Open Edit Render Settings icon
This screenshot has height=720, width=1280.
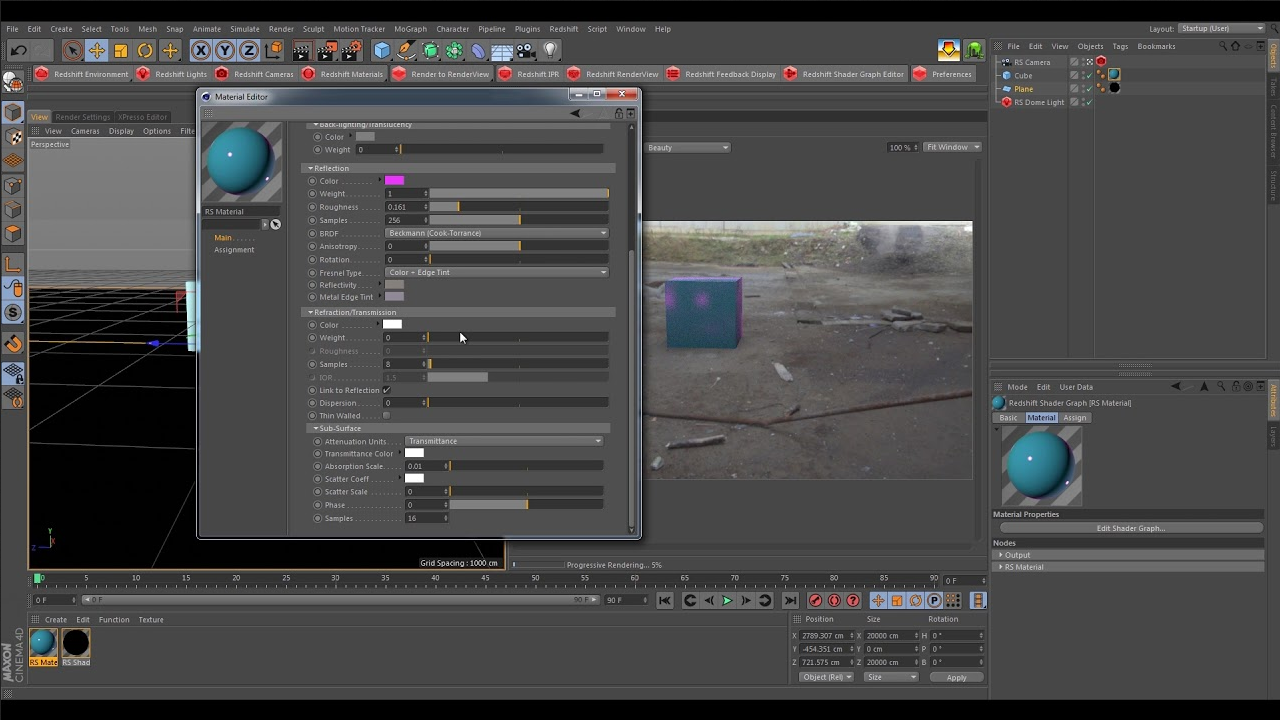(351, 50)
